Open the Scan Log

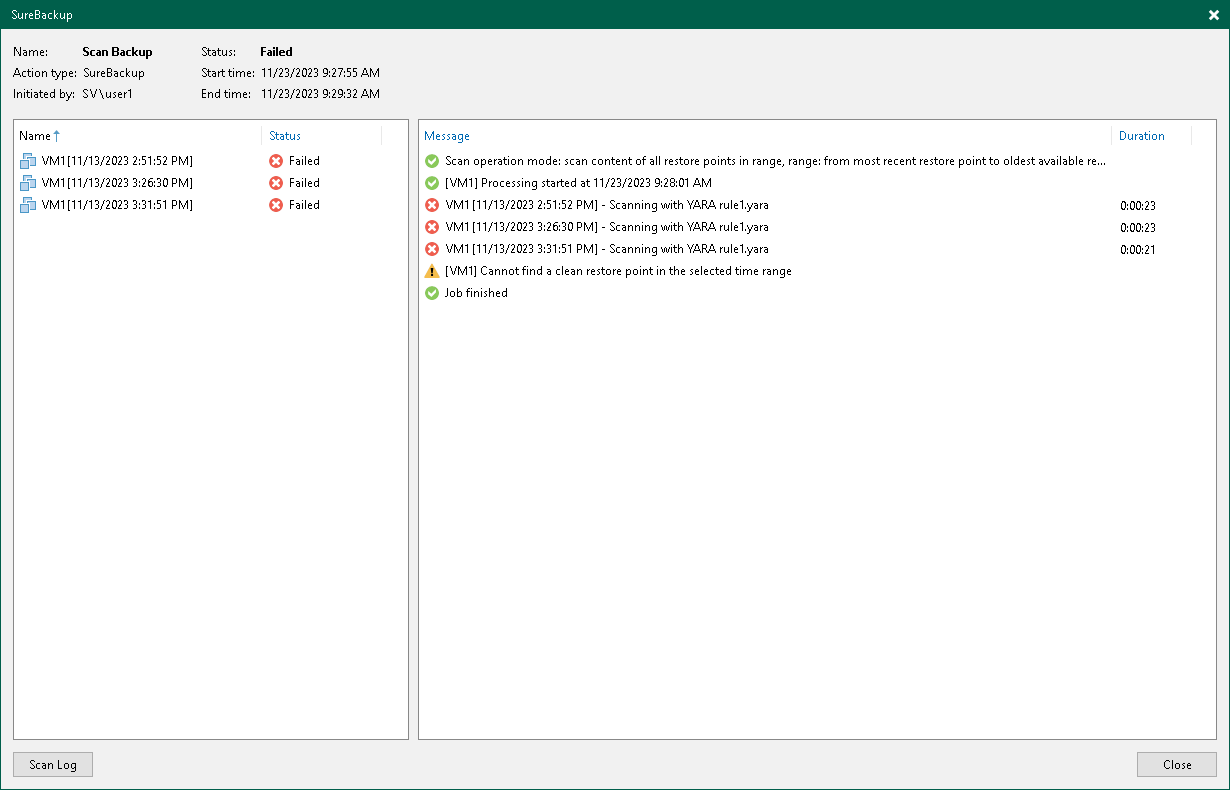pyautogui.click(x=53, y=765)
